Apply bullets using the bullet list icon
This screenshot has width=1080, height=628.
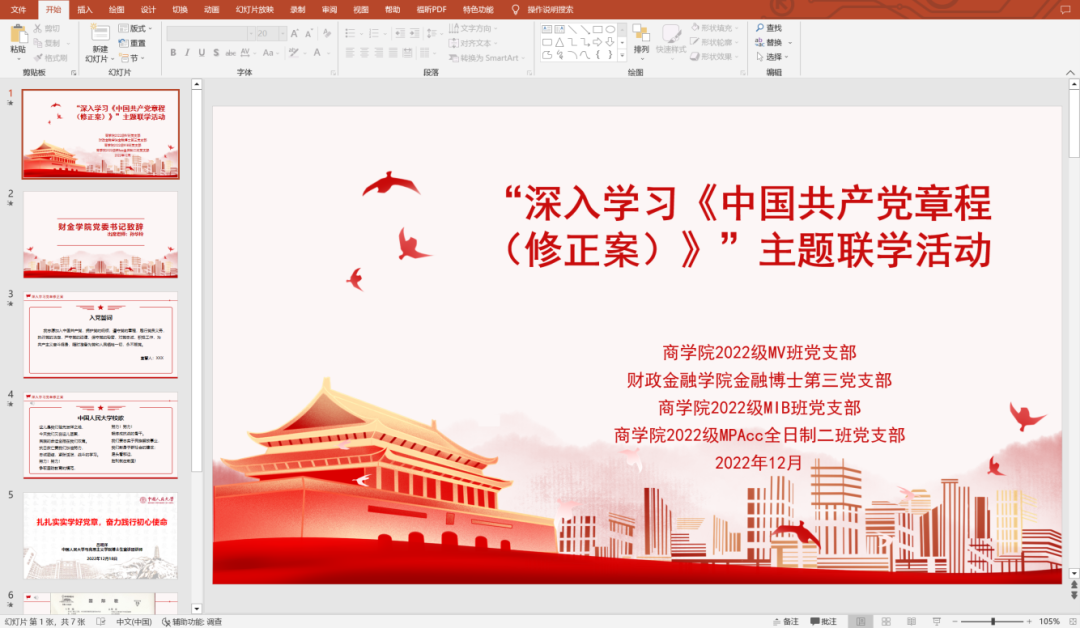[x=349, y=31]
